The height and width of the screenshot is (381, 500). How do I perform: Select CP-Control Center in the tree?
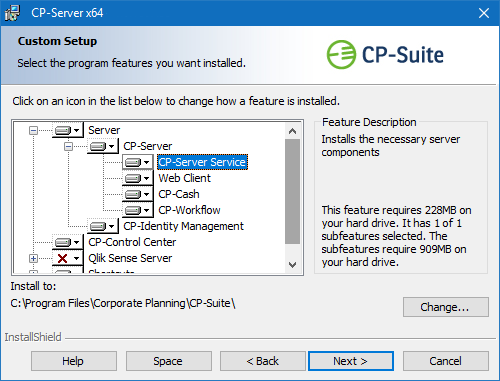pyautogui.click(x=132, y=242)
